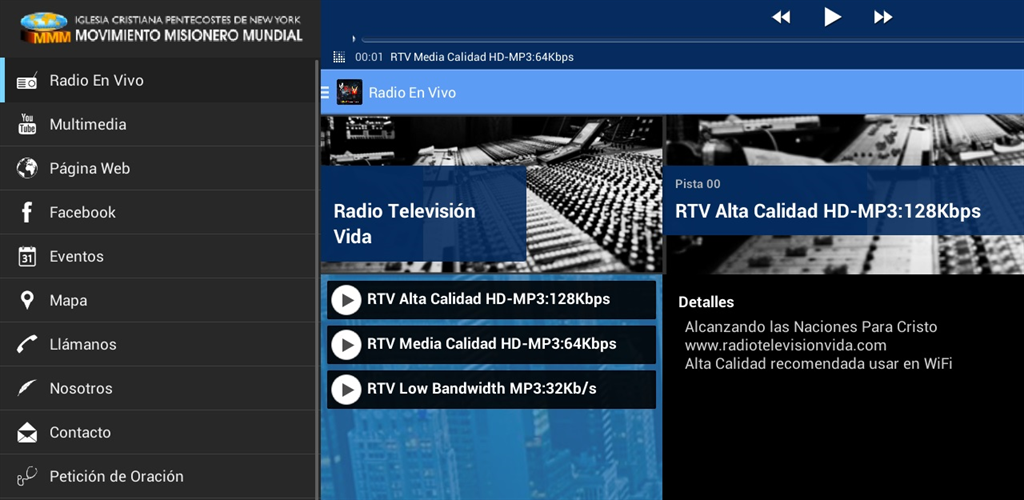Start playback with the top play button
1024x500 pixels.
[x=832, y=17]
